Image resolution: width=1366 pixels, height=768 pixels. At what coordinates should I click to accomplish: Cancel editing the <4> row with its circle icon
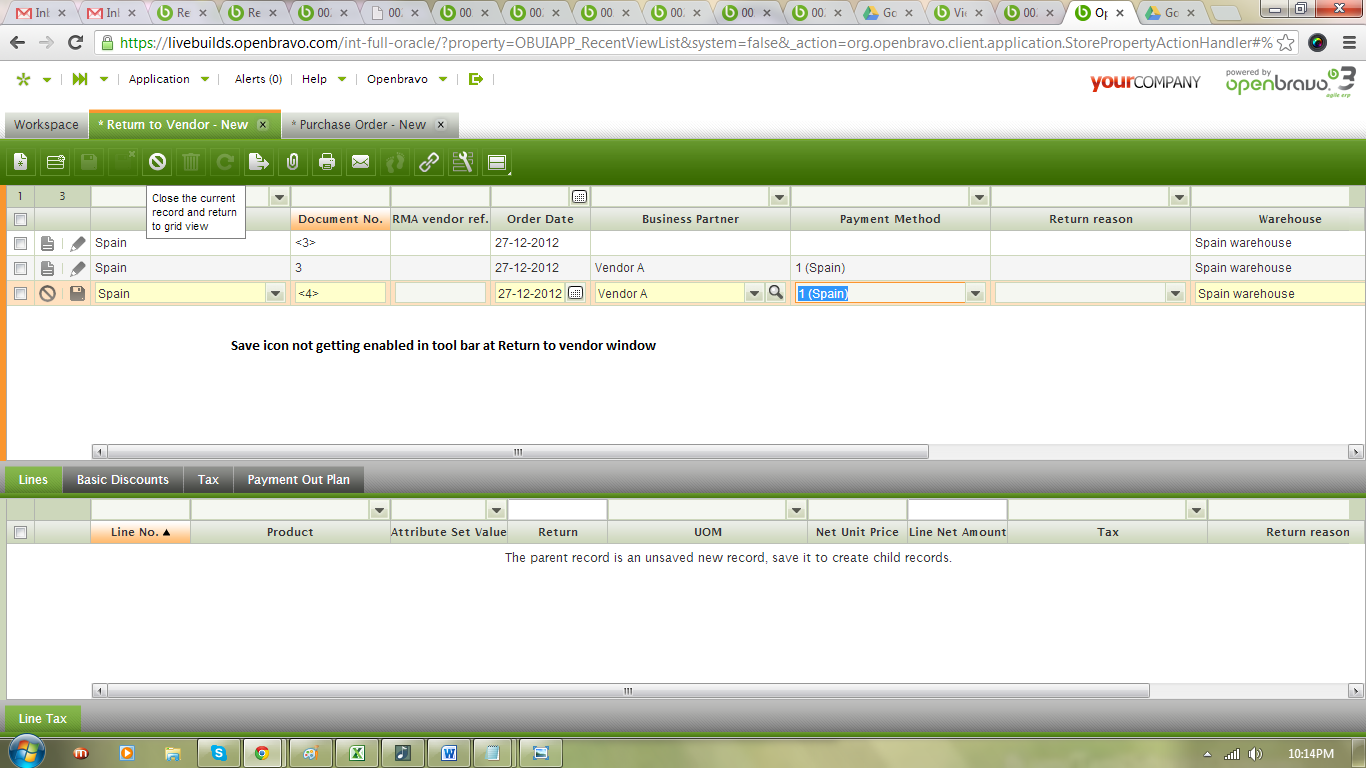(47, 293)
